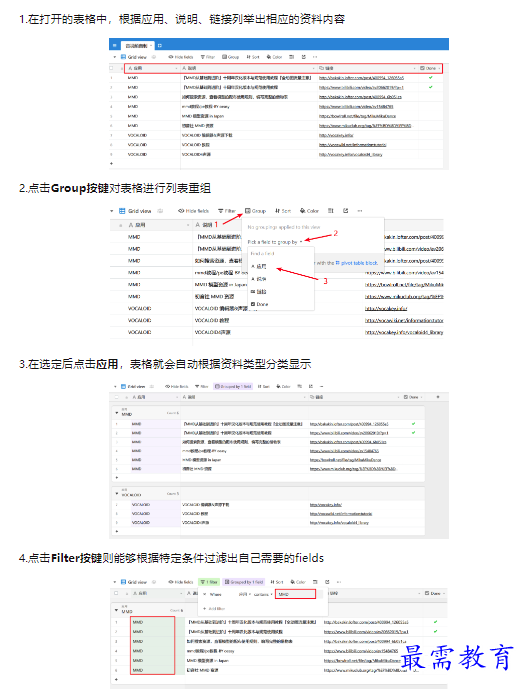The width and height of the screenshot is (522, 689).
Task: Open Color in the step 3 toolbar
Action: click(x=283, y=386)
